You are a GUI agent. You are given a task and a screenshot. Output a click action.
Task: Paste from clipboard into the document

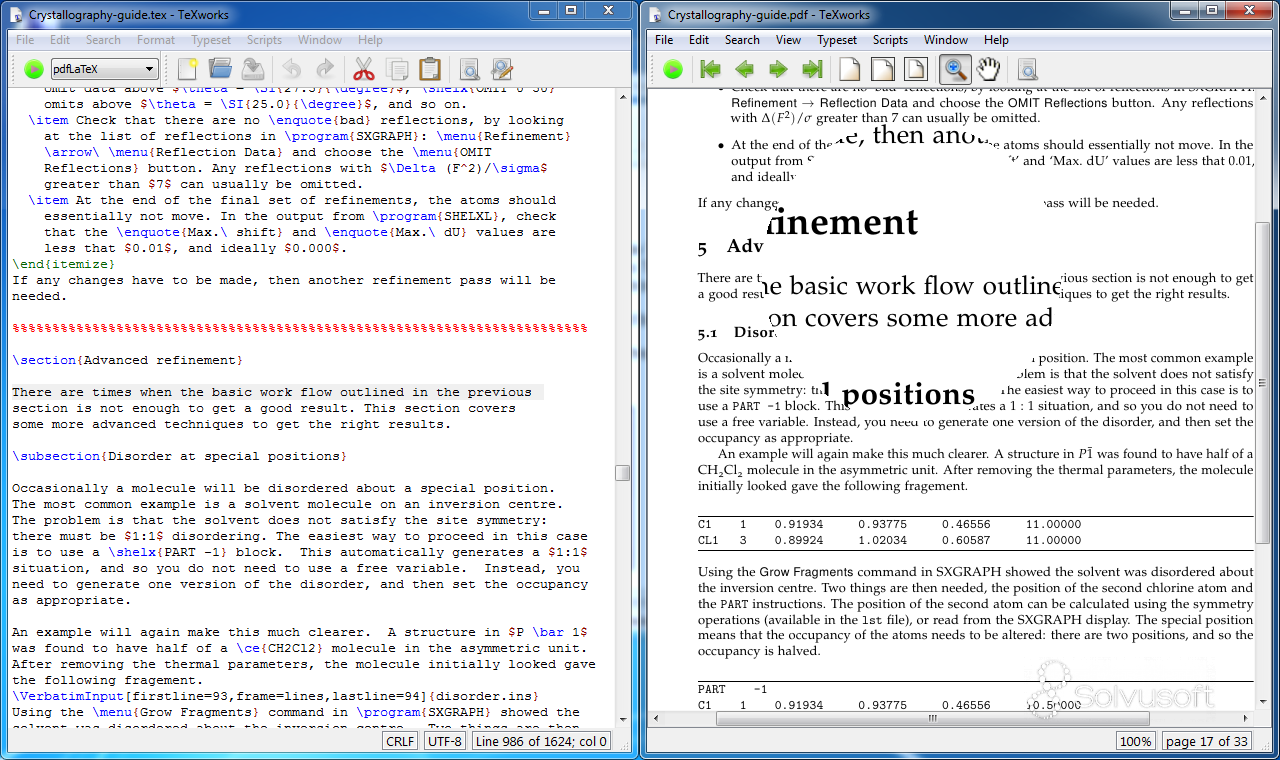(430, 70)
